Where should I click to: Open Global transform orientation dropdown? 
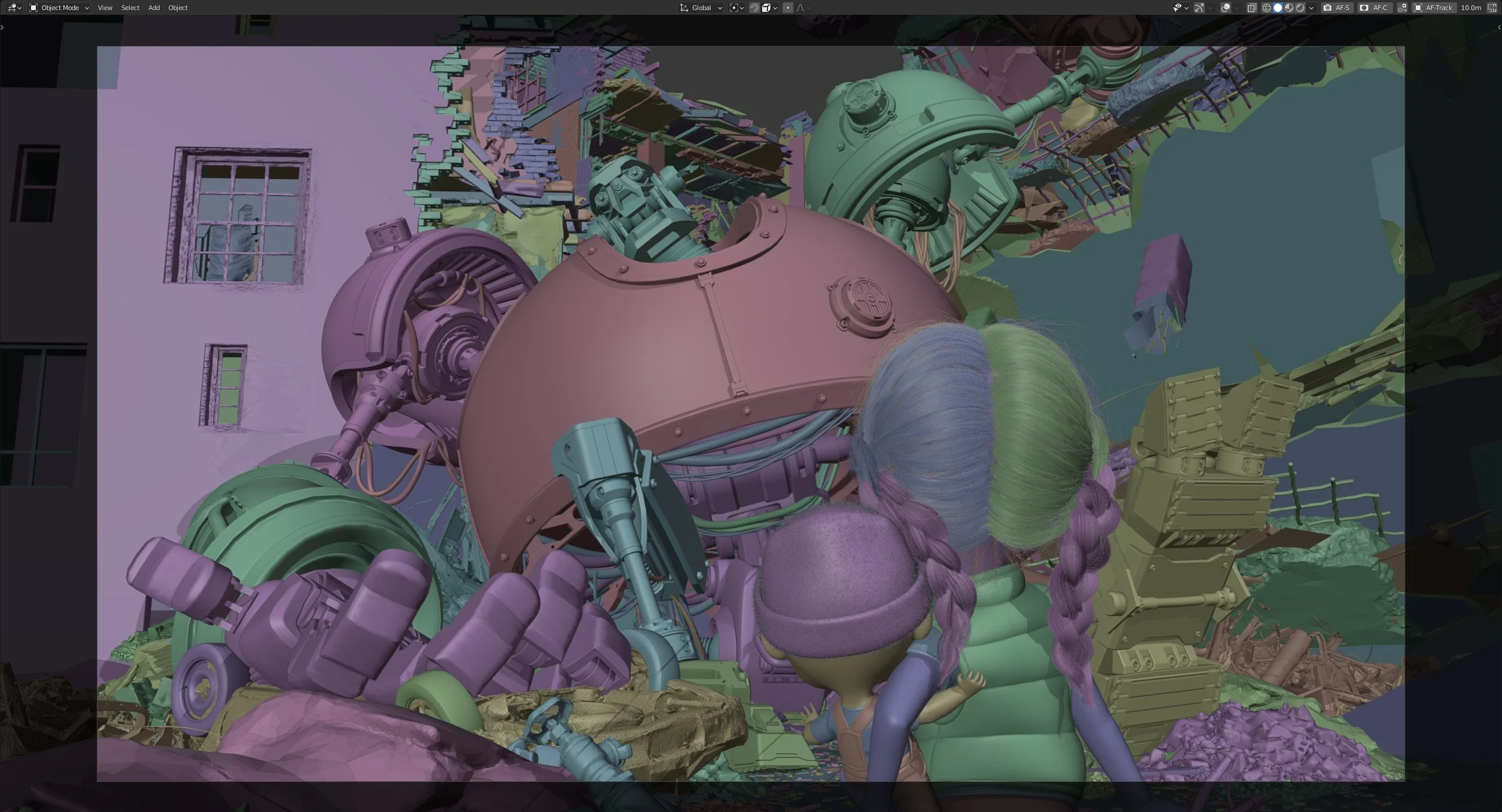pyautogui.click(x=701, y=8)
